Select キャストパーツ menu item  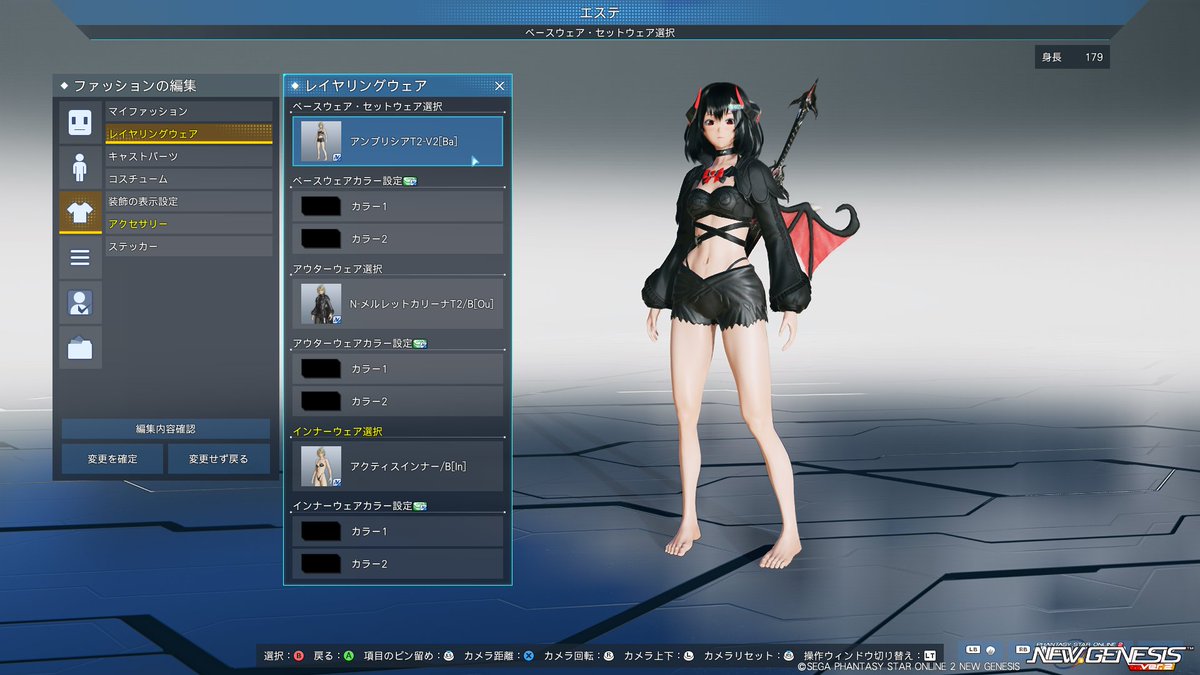pos(189,156)
